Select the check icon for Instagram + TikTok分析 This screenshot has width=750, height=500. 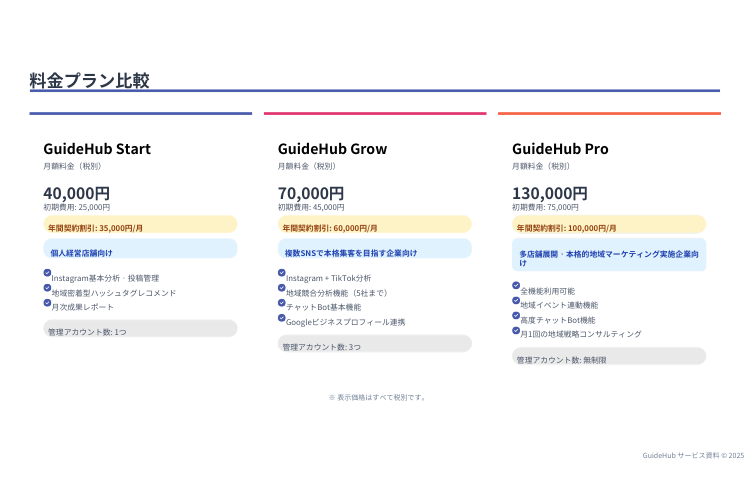tap(282, 272)
